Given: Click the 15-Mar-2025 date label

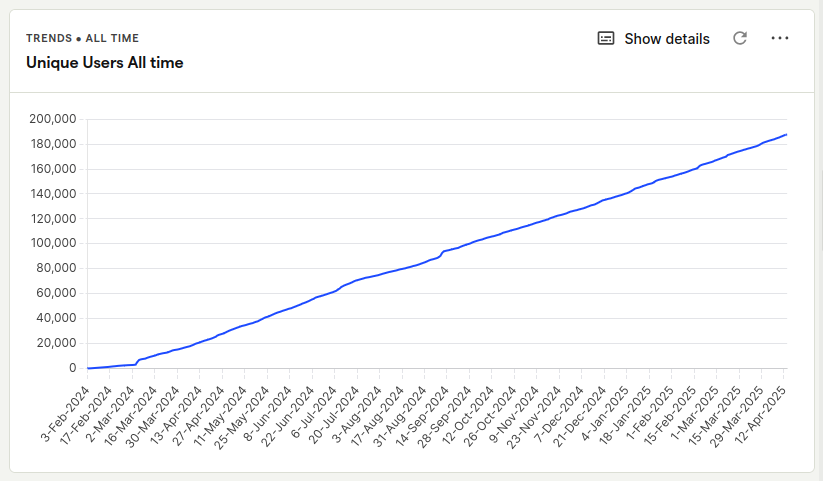Looking at the screenshot, I should click(x=714, y=416).
